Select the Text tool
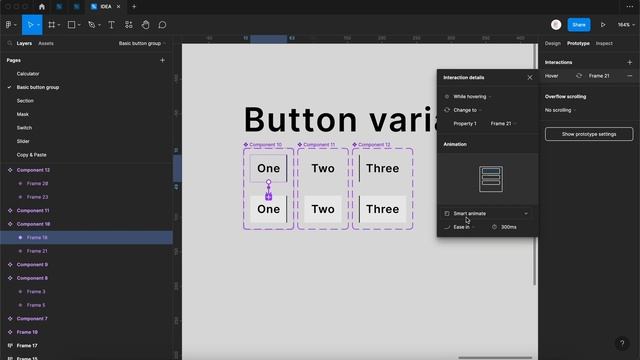The image size is (640, 360). point(111,25)
